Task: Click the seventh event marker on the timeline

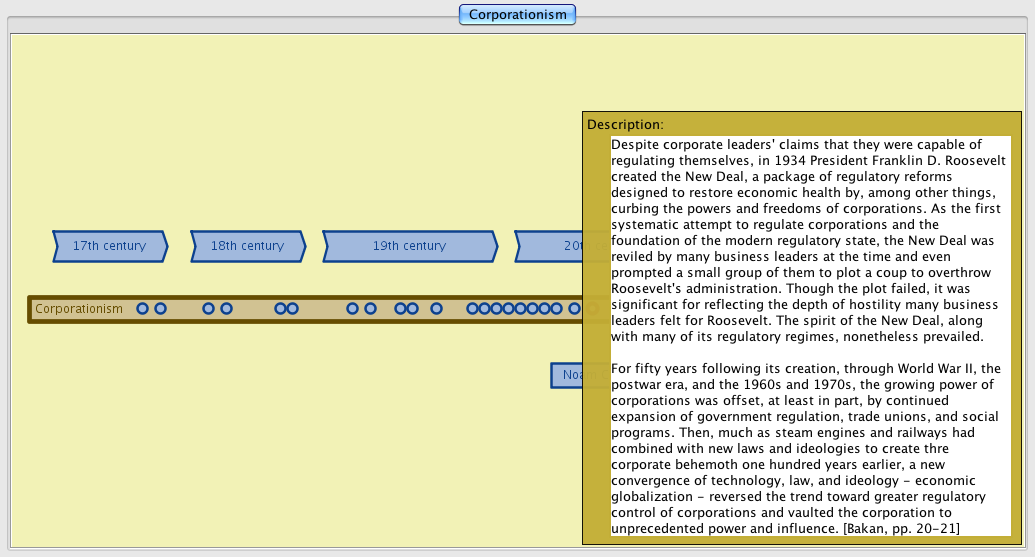Action: 352,309
